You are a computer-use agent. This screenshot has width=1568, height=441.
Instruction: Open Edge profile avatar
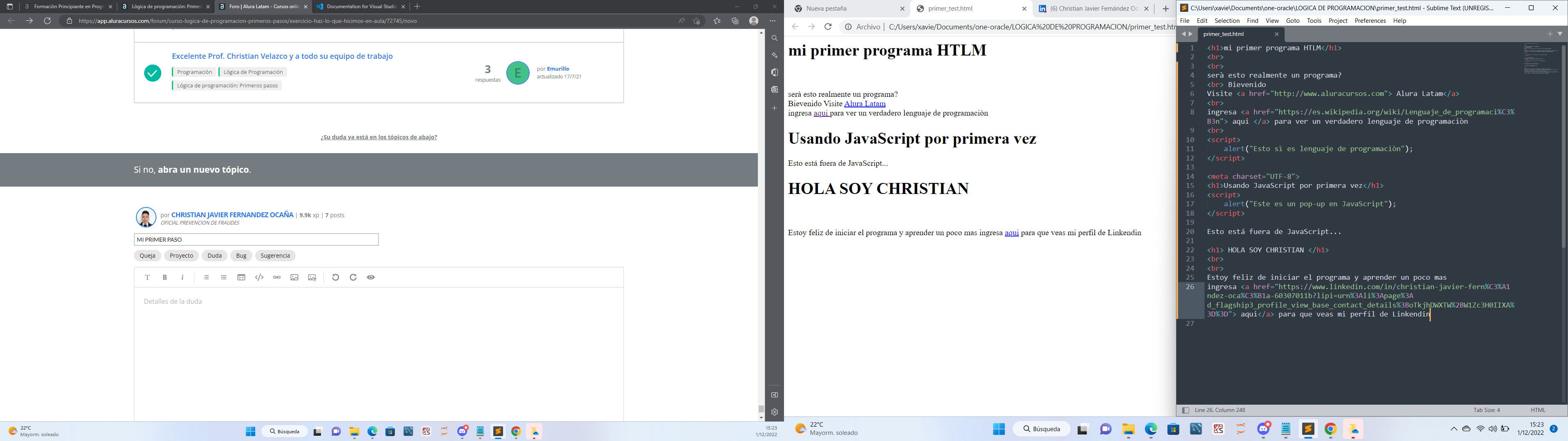[753, 21]
